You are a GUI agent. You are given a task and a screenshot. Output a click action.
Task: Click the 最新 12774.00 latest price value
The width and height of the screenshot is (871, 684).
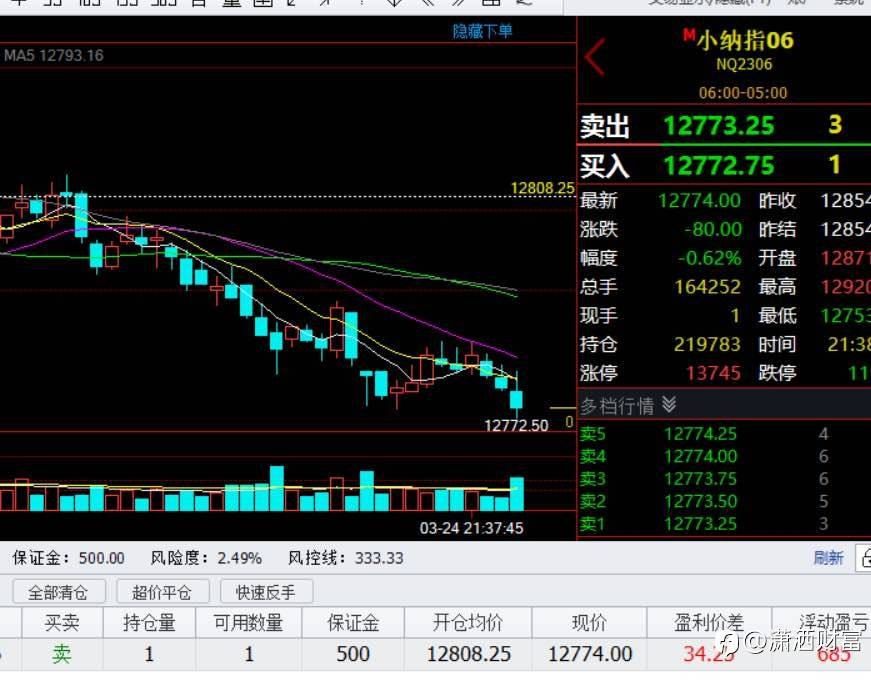click(699, 201)
